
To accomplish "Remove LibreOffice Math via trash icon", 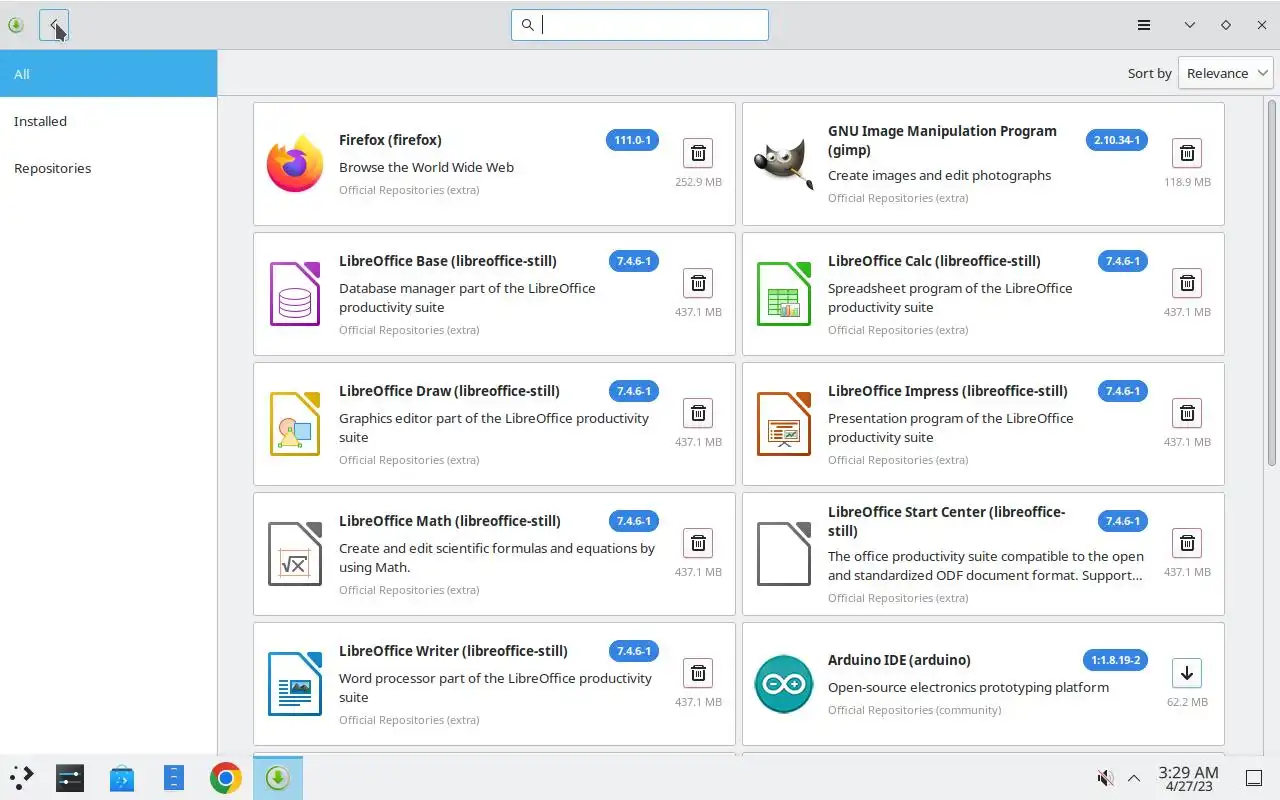I will point(698,543).
